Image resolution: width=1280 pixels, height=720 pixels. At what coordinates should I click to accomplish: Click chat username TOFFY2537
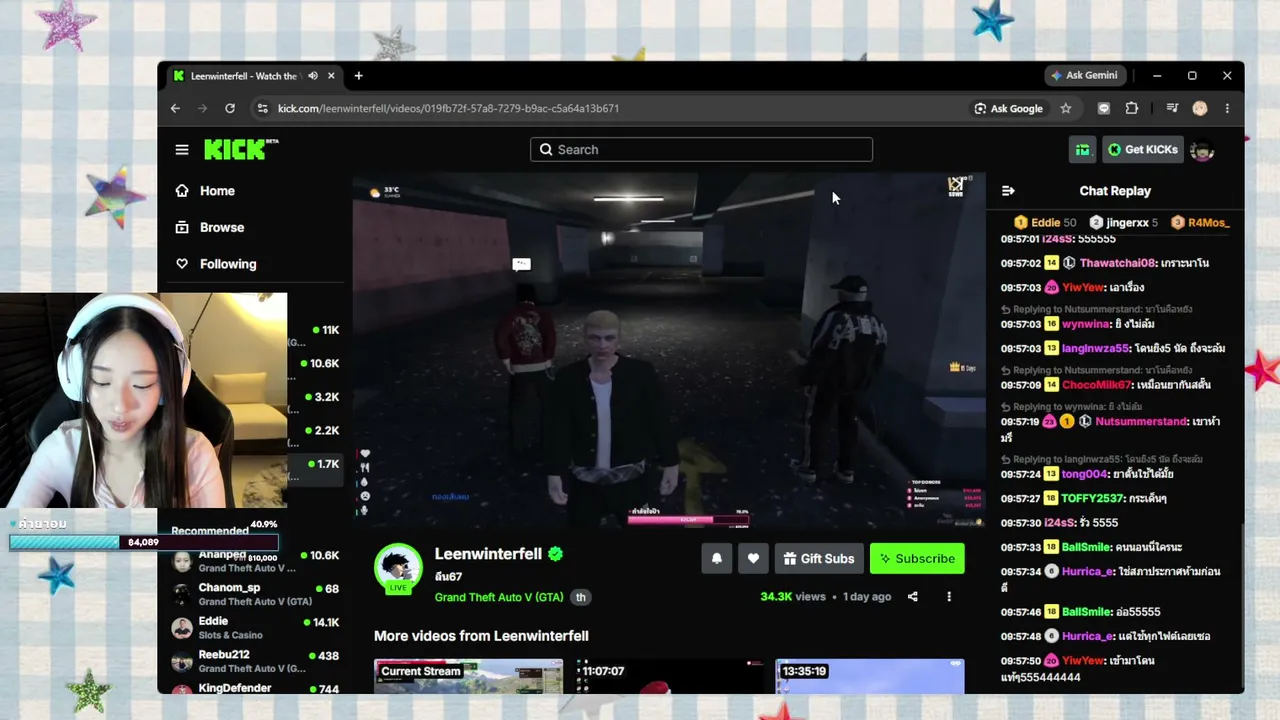click(1093, 498)
